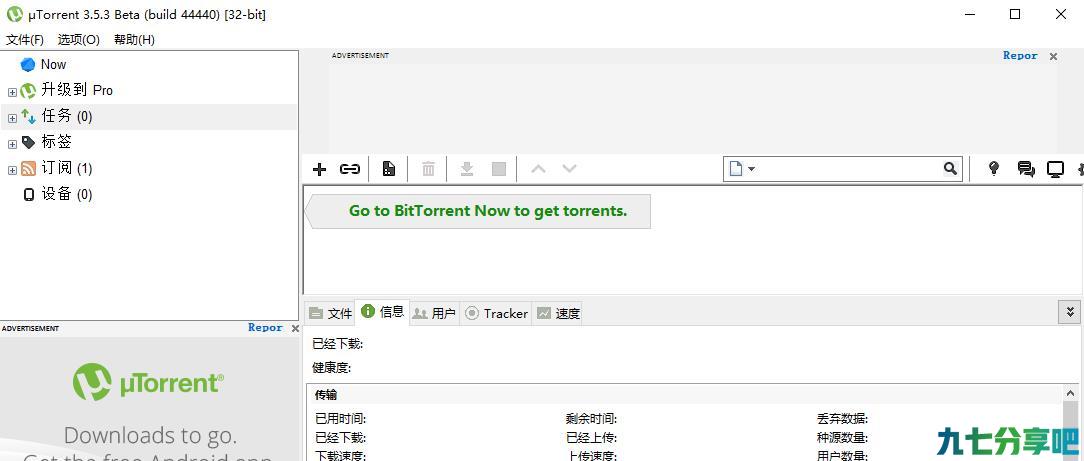This screenshot has width=1084, height=461.
Task: Switch to the 文件 tab
Action: pos(330,313)
